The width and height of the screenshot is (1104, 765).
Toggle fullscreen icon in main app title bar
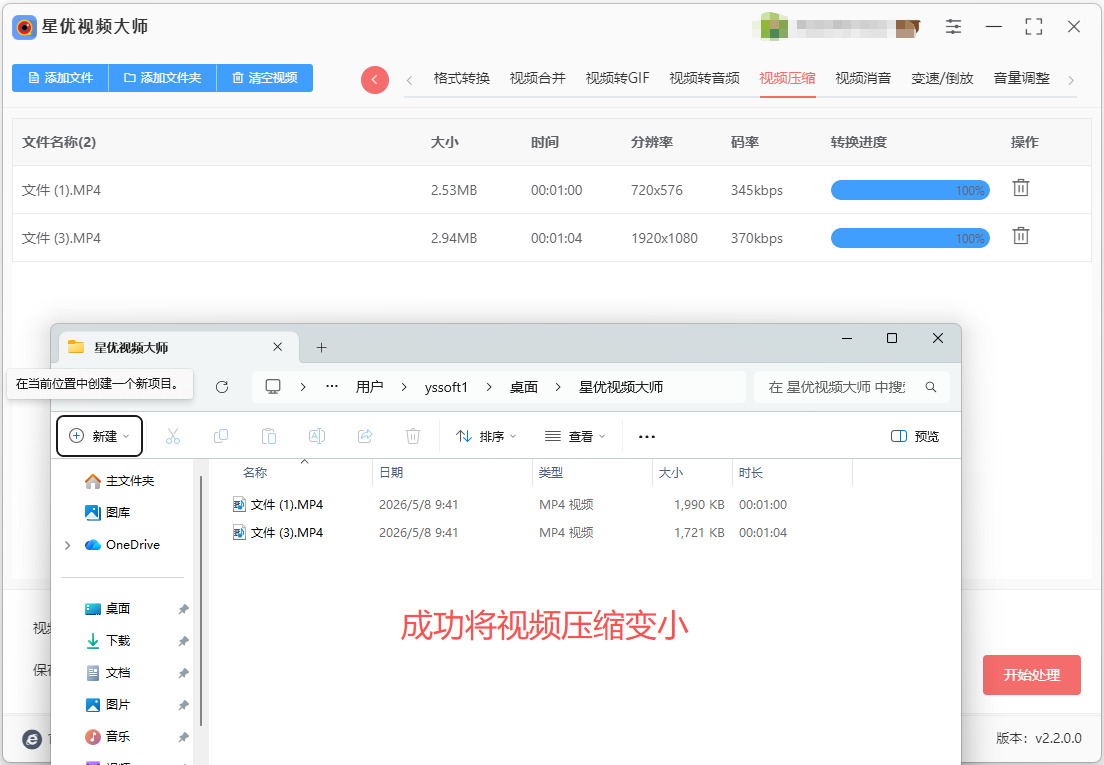pyautogui.click(x=1034, y=27)
